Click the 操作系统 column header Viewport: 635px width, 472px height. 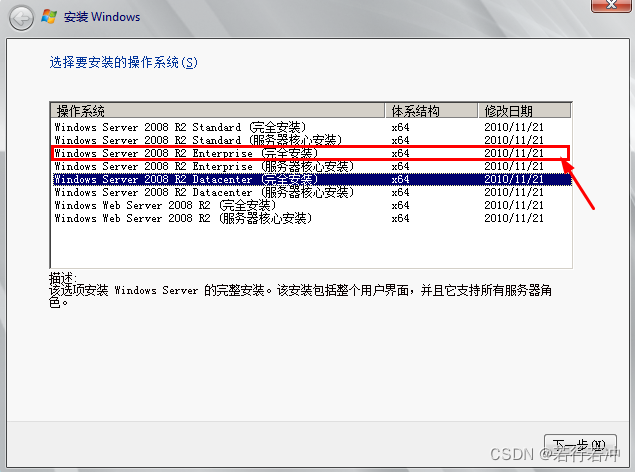[x=218, y=111]
